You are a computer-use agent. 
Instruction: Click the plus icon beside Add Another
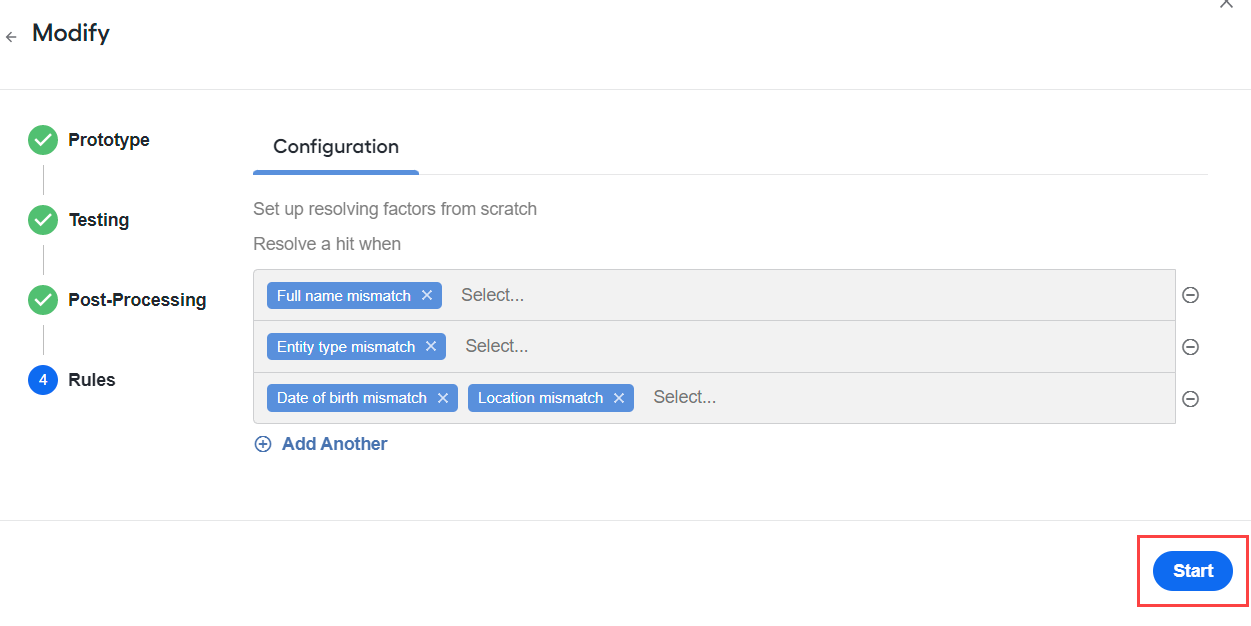263,444
